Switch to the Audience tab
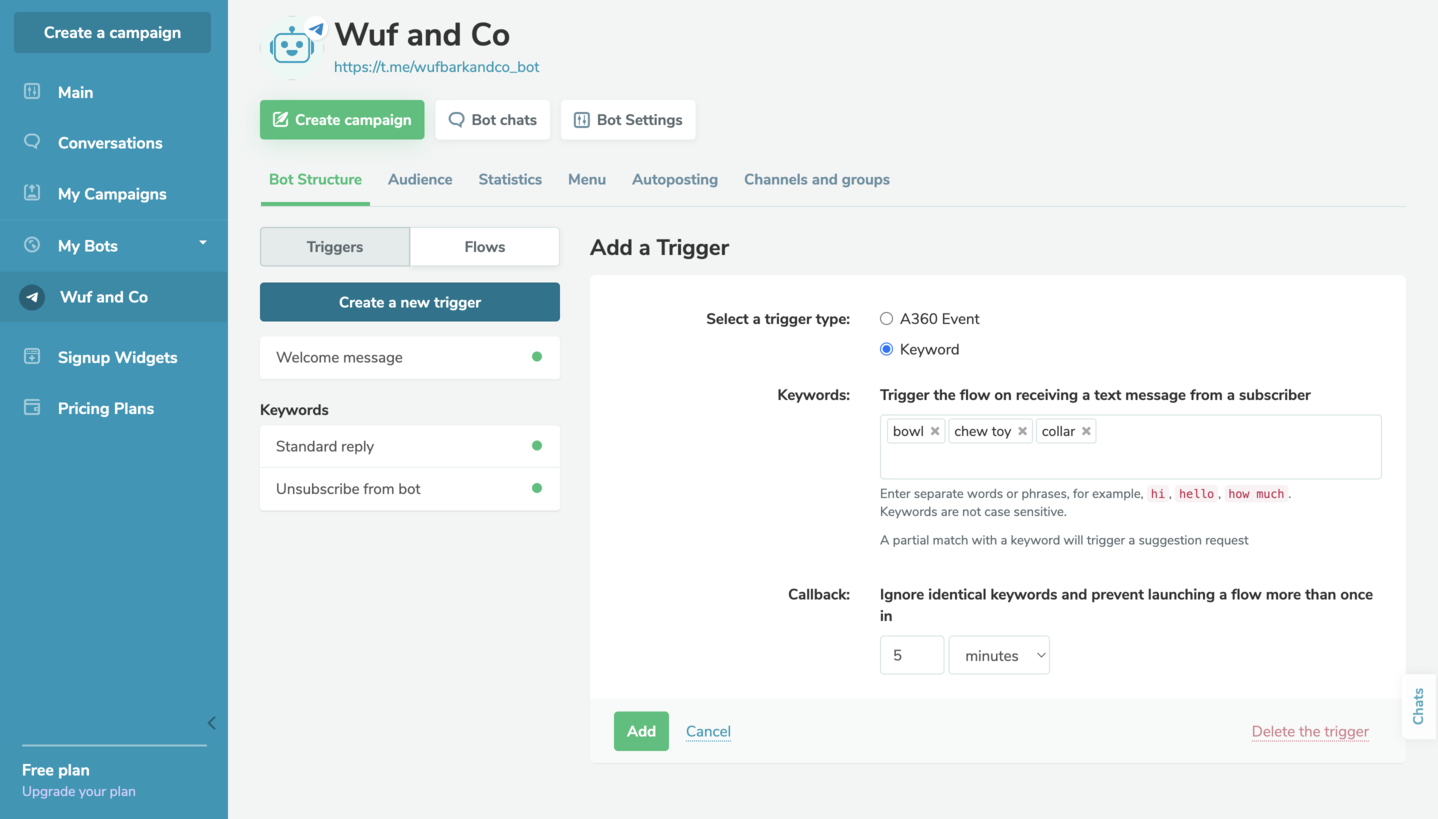This screenshot has height=819, width=1438. [x=420, y=180]
